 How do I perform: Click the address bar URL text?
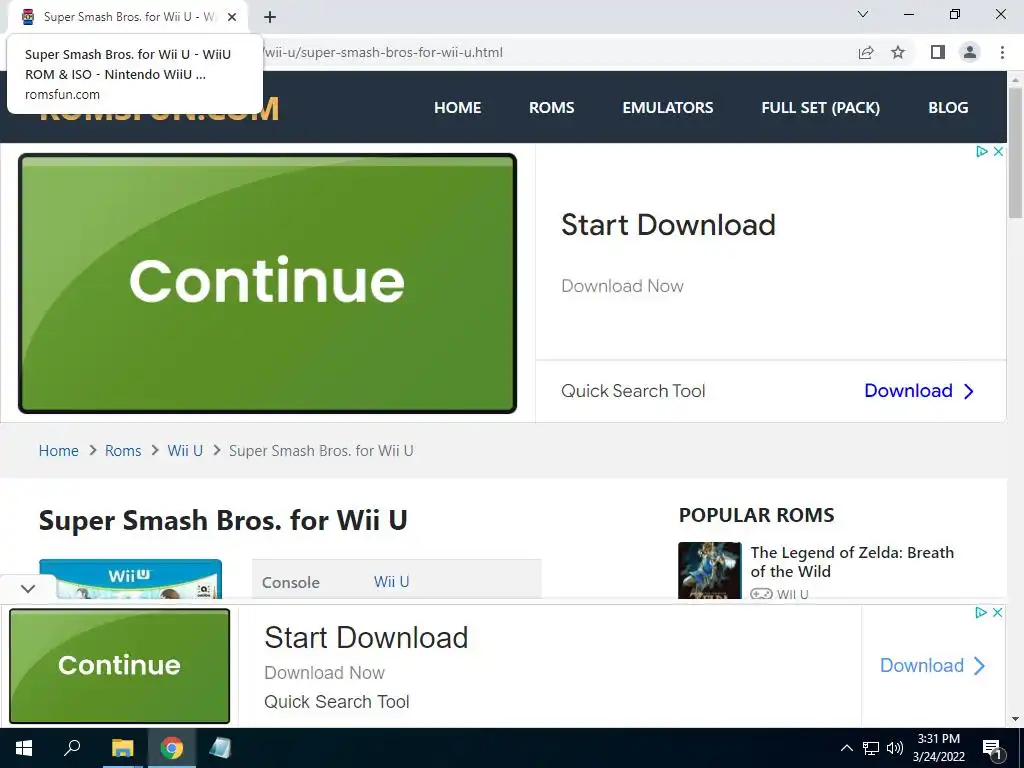point(383,52)
